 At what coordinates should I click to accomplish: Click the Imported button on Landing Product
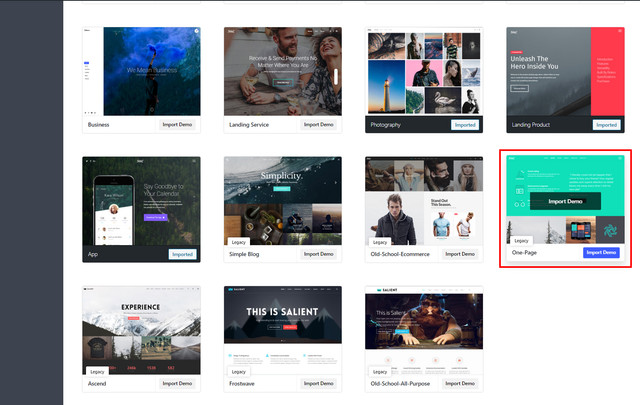[x=606, y=125]
